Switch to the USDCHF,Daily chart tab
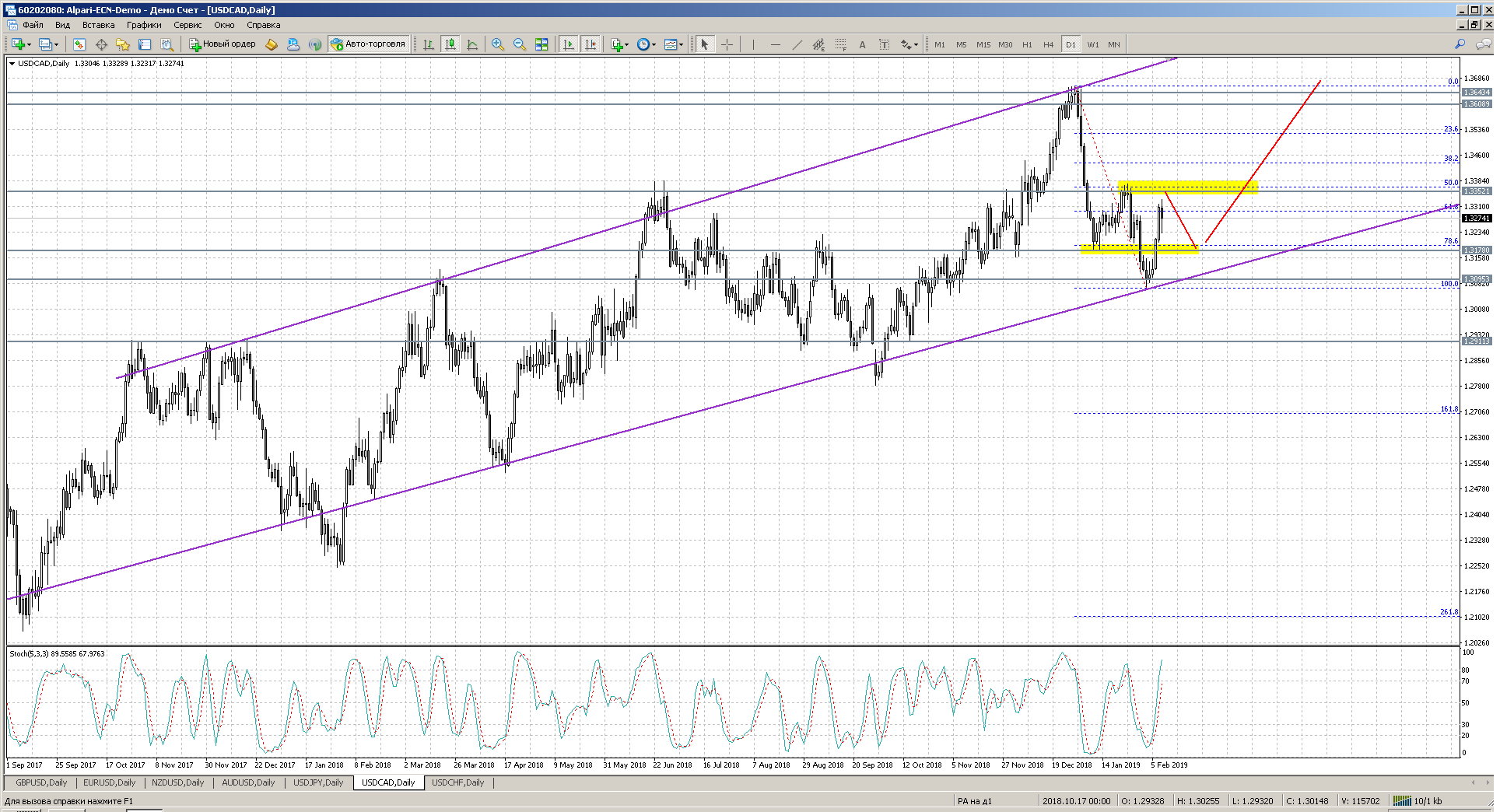 pos(457,782)
